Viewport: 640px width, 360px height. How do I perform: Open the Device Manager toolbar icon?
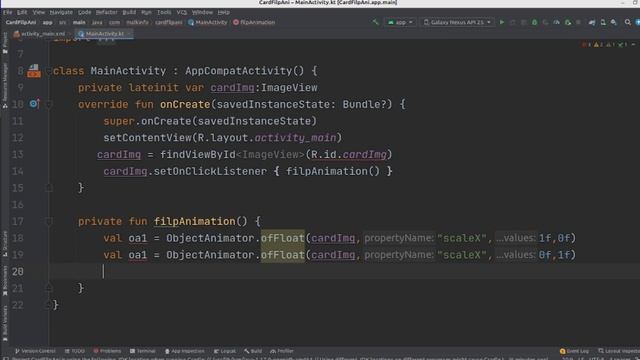pyautogui.click(x=603, y=22)
